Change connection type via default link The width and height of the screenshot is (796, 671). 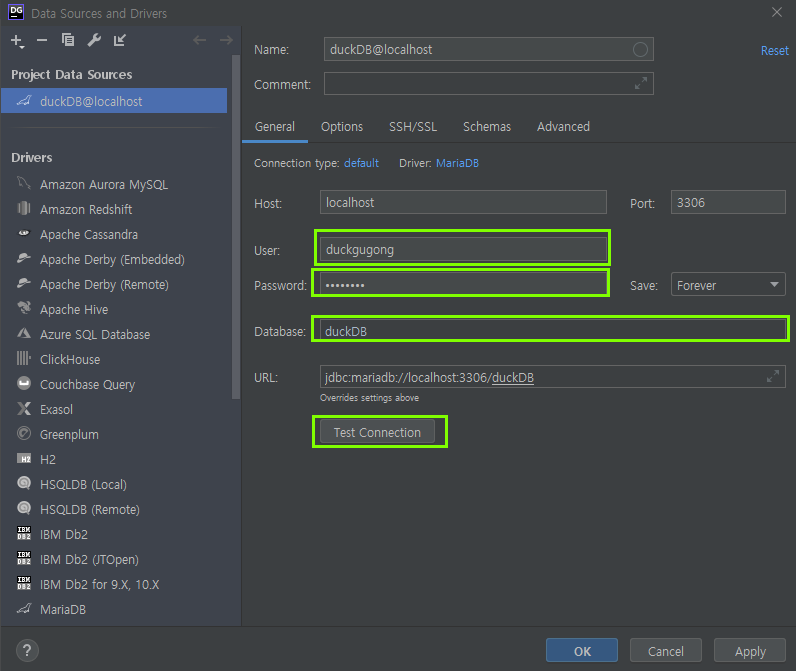(361, 163)
